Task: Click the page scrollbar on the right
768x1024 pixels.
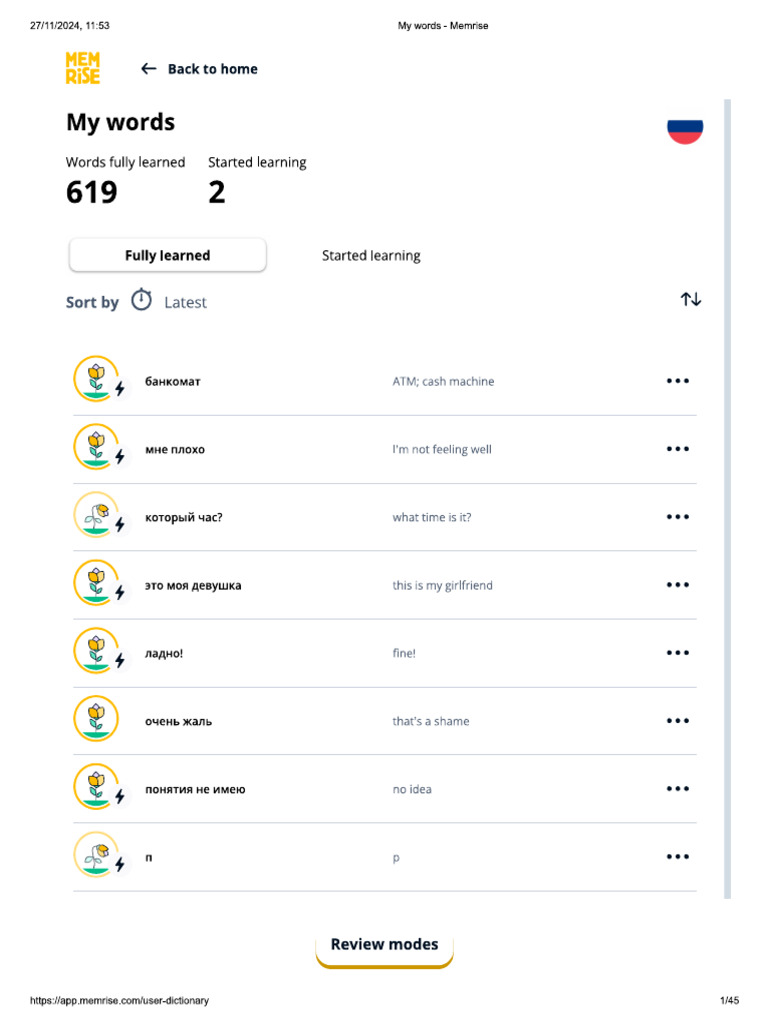Action: tap(727, 498)
